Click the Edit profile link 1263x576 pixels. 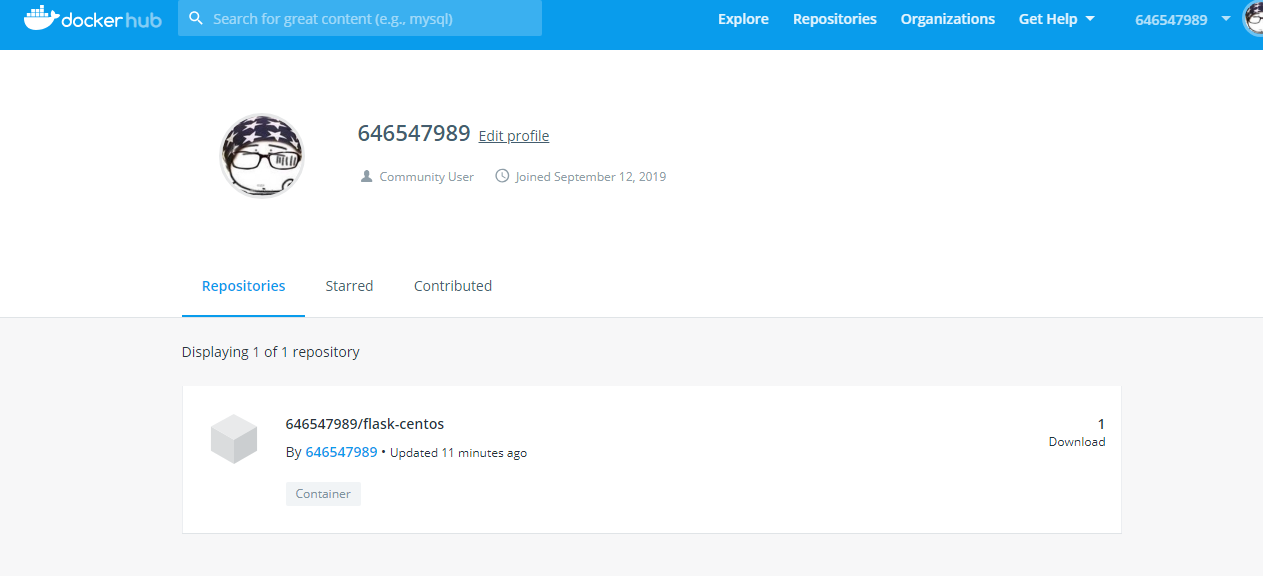[514, 136]
